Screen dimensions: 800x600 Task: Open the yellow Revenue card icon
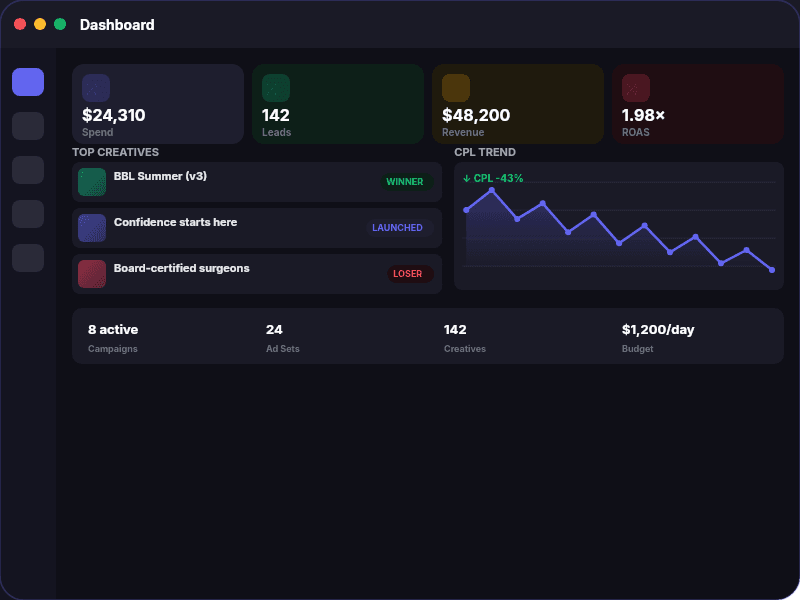[456, 88]
